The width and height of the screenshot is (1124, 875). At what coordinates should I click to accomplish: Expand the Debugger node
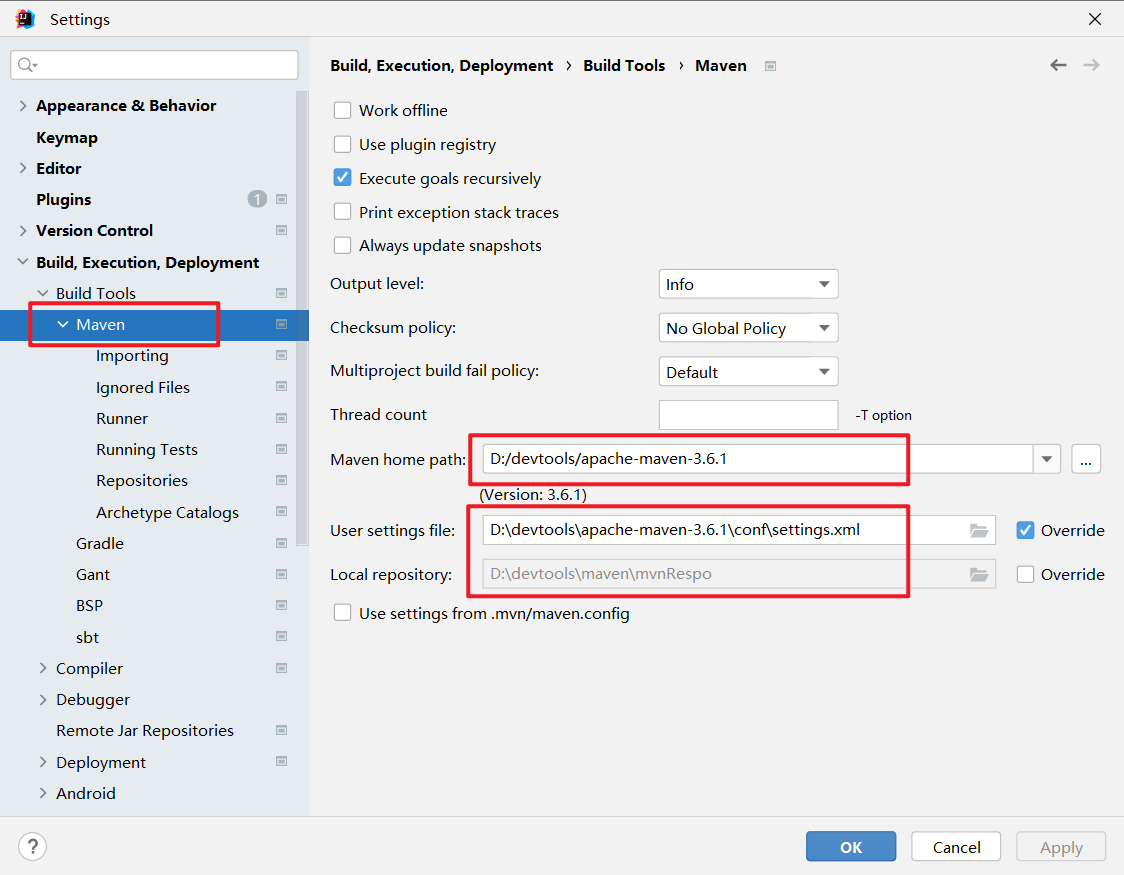[x=43, y=699]
